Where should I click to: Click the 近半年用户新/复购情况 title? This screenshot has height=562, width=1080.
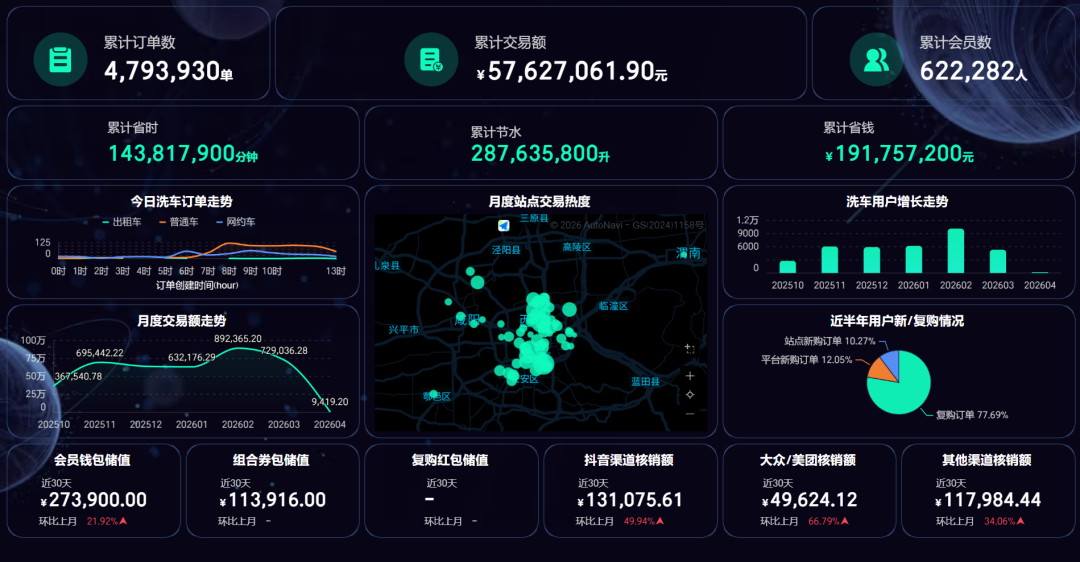897,320
